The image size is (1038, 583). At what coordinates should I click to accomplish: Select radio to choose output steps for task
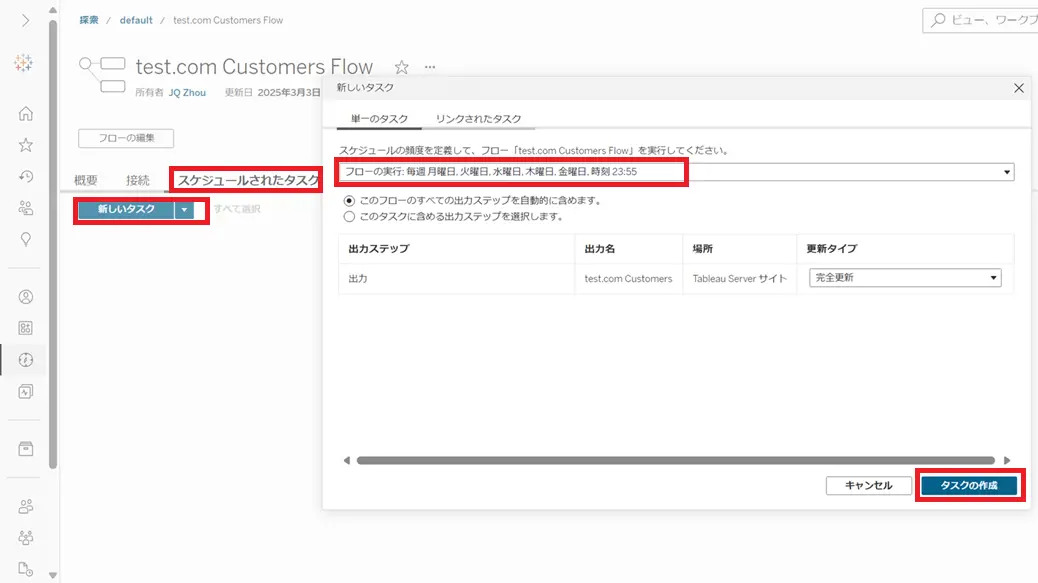click(349, 216)
